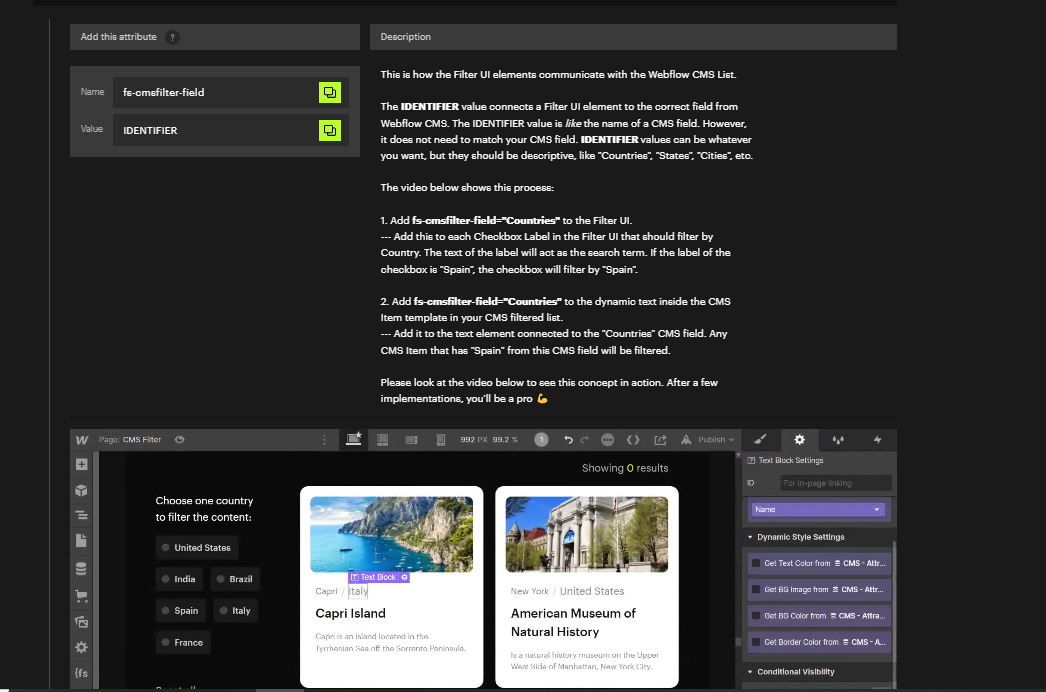The image size is (1046, 692).
Task: Click the Showing 0 results text
Action: [625, 468]
